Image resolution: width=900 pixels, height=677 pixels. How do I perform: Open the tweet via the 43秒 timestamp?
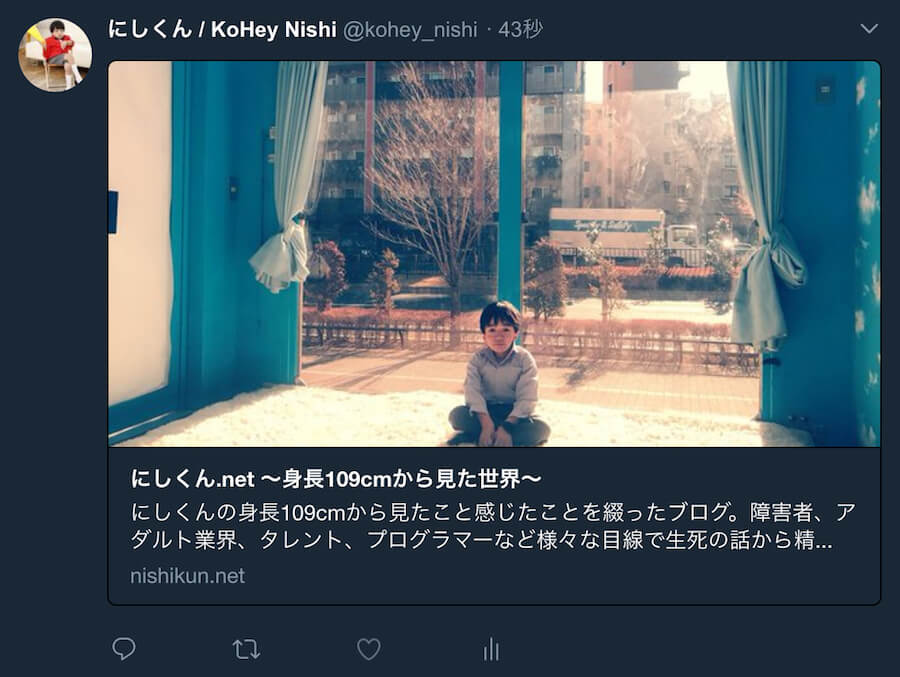pos(520,29)
